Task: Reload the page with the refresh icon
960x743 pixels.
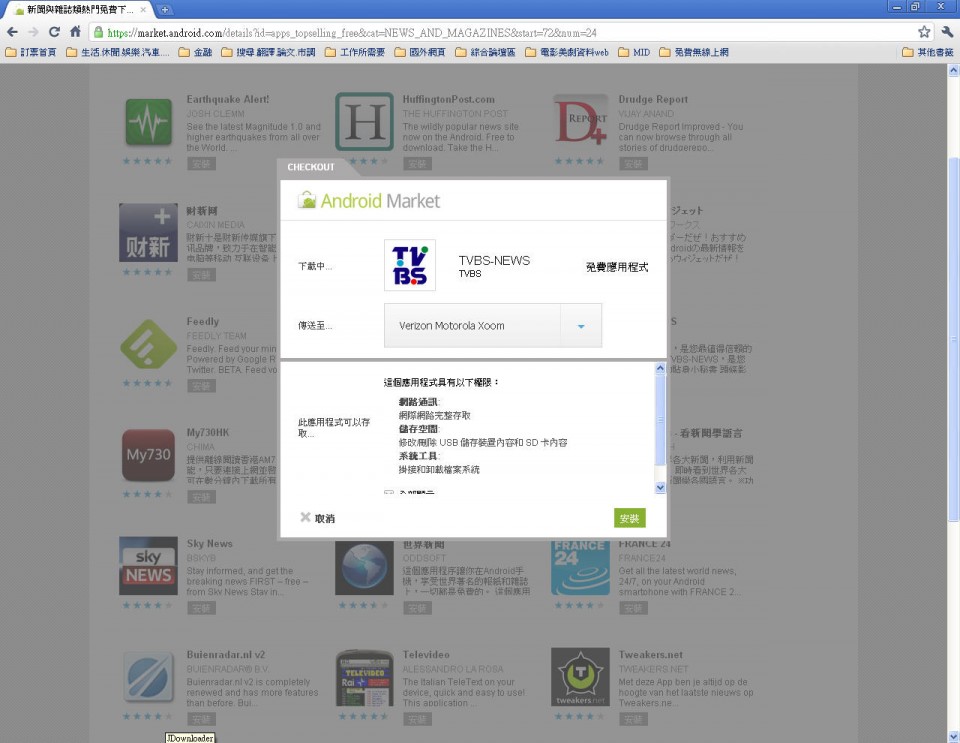Action: [x=54, y=32]
